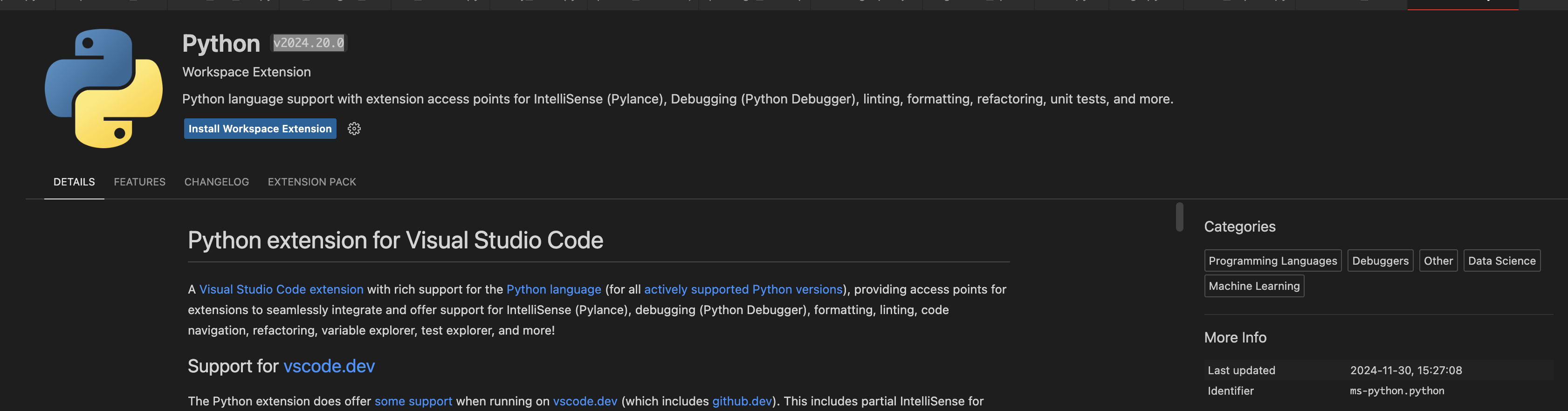Open the some support link
The image size is (1568, 411).
pos(413,401)
